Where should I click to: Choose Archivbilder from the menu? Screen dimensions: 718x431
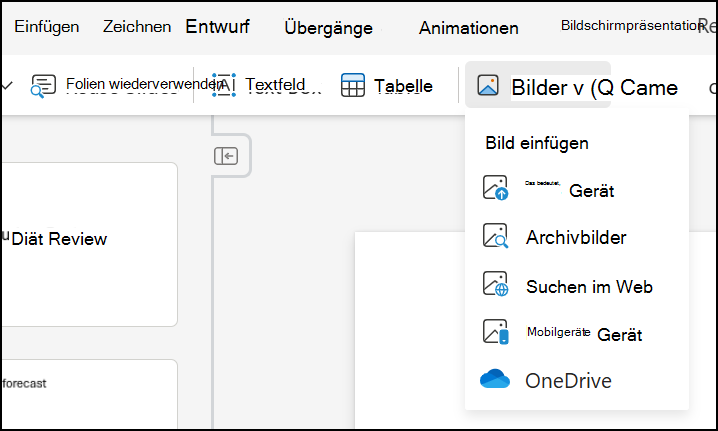(577, 237)
